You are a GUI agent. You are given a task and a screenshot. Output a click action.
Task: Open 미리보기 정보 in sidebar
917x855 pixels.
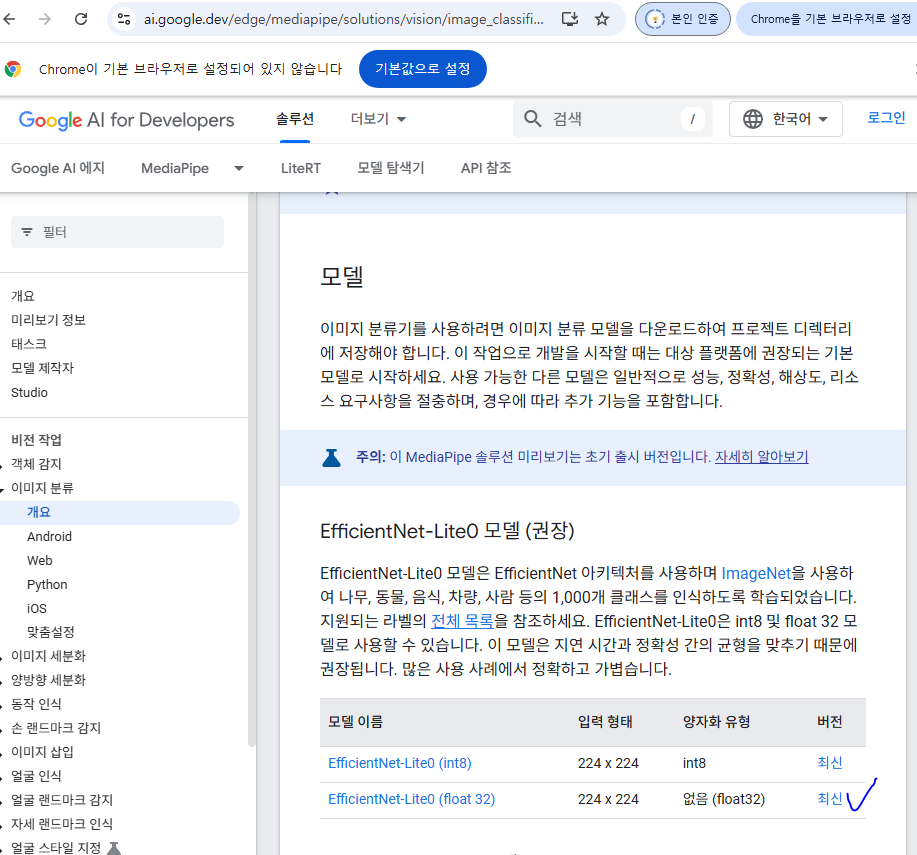(x=49, y=320)
